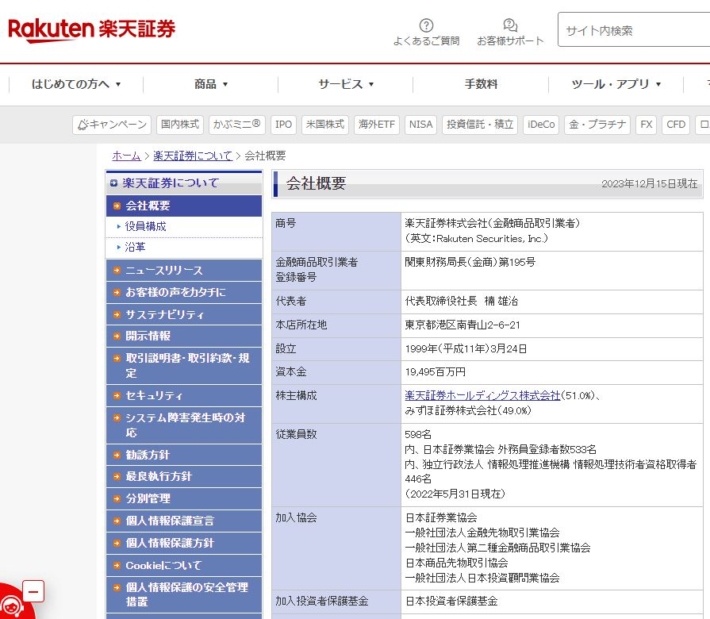This screenshot has height=619, width=710.
Task: Open 個人情報保護の安全管理措置 in the sidebar
Action: pos(184,595)
